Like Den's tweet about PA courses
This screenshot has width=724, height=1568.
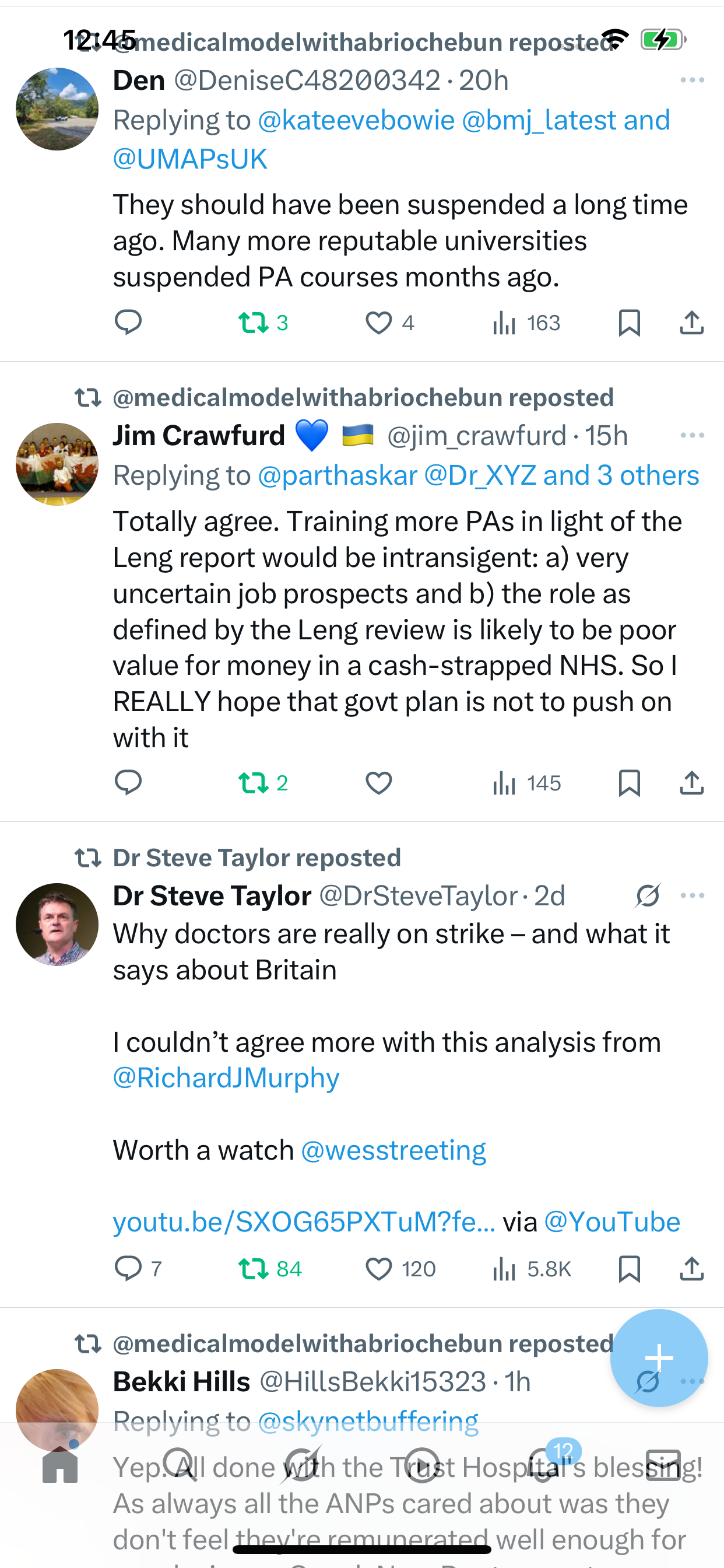[378, 323]
